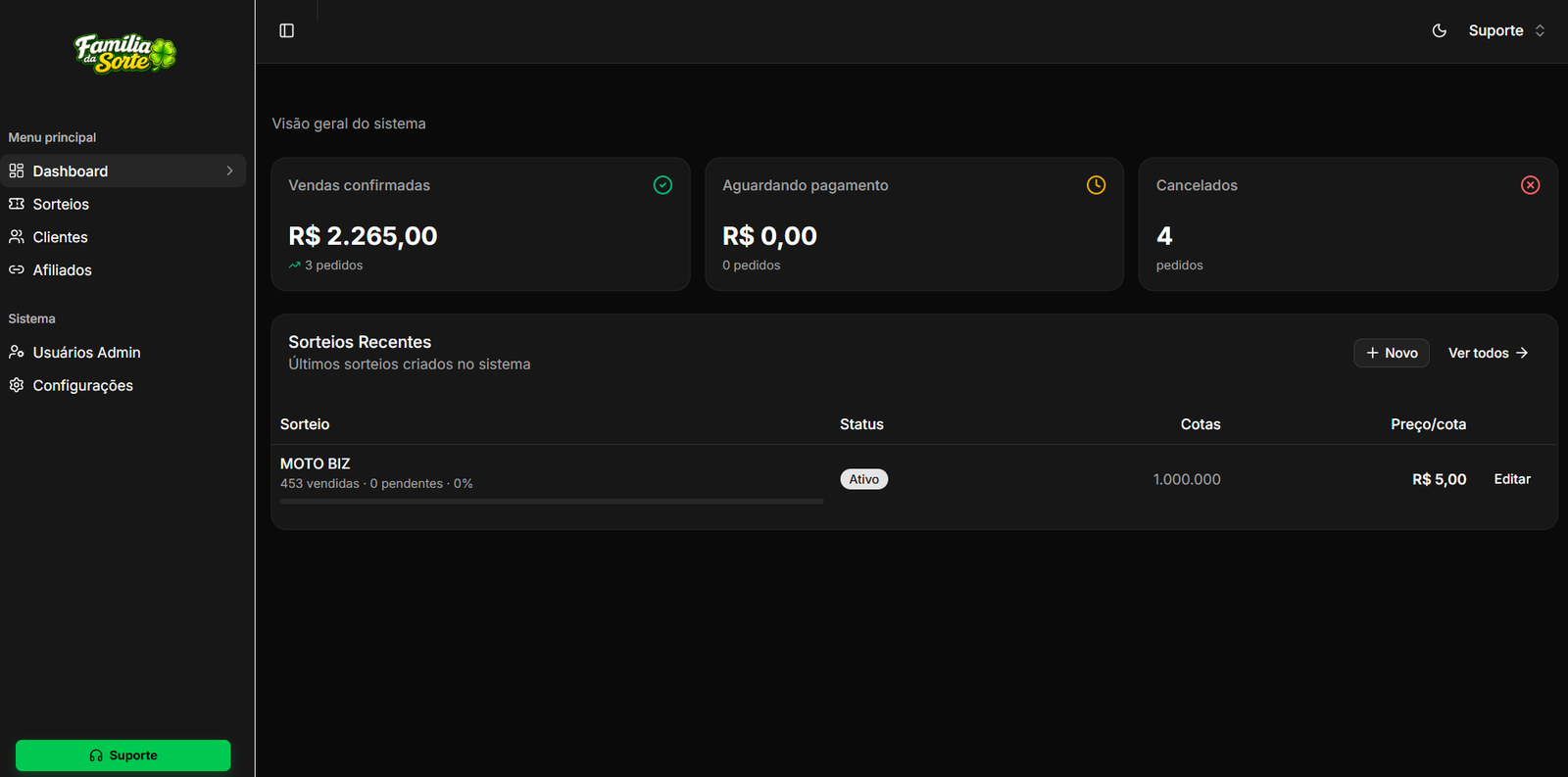This screenshot has width=1568, height=777.
Task: Click the Ativo status badge
Action: pos(863,479)
